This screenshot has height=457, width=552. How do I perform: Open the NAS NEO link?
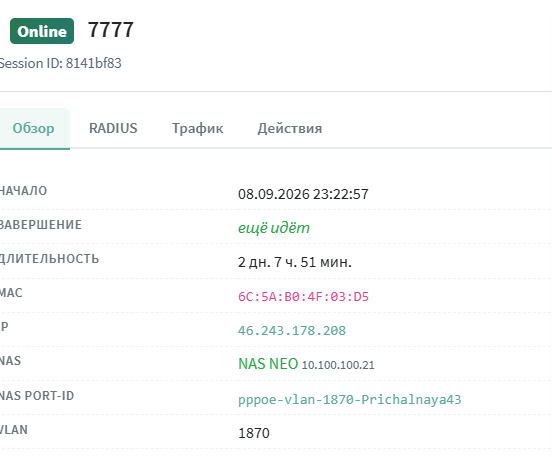click(268, 364)
